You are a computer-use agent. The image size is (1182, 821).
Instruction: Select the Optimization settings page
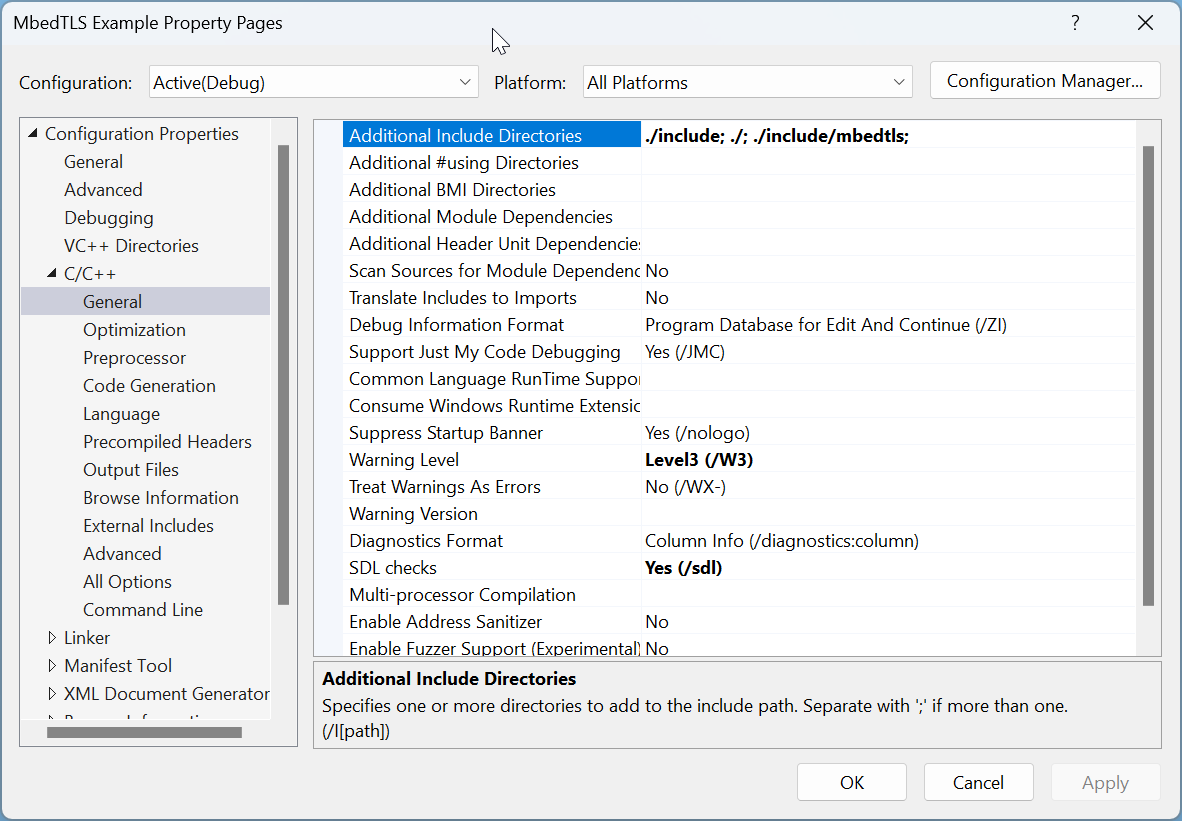tap(134, 329)
